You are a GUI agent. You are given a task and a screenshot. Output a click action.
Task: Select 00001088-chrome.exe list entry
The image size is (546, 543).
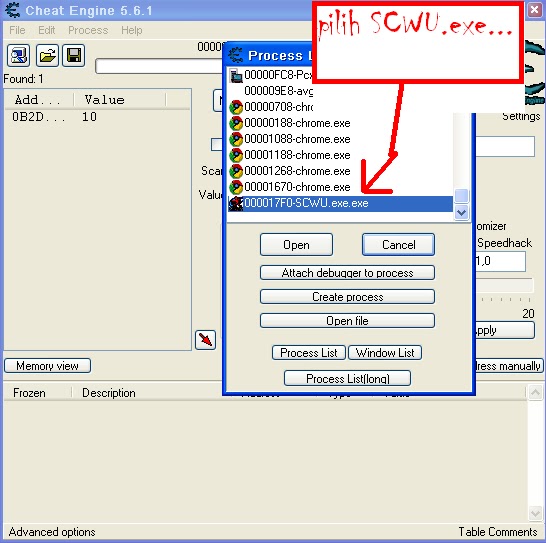[340, 139]
